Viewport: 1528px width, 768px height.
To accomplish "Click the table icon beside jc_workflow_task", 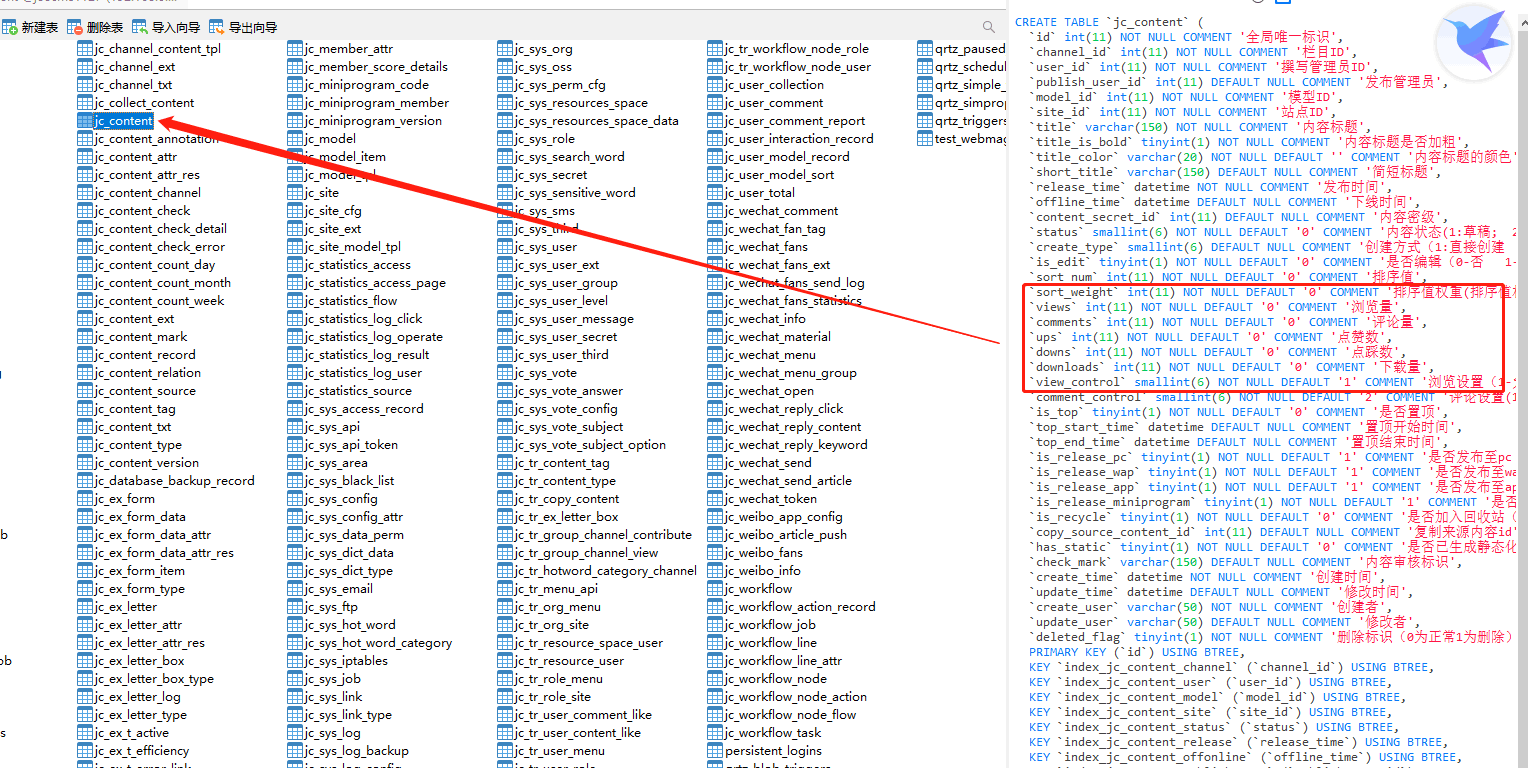I will click(x=715, y=733).
